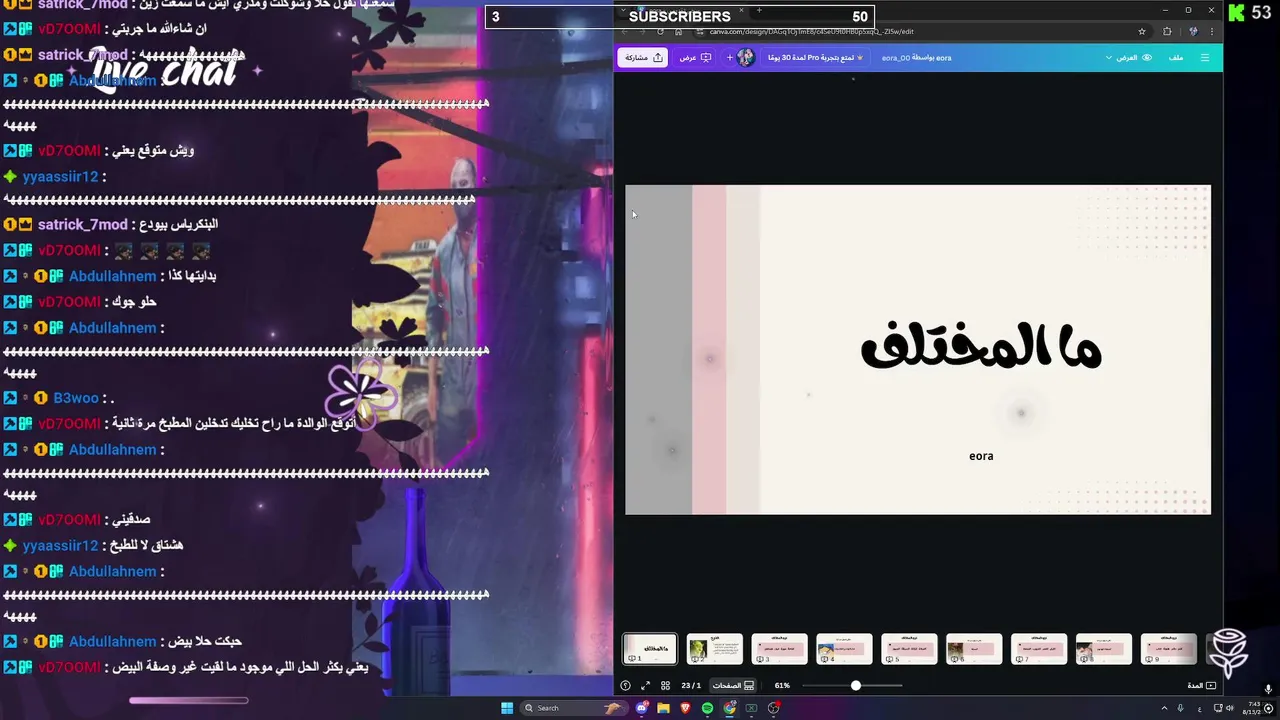
Task: Open the browser extensions puzzle icon
Action: pos(1167,31)
